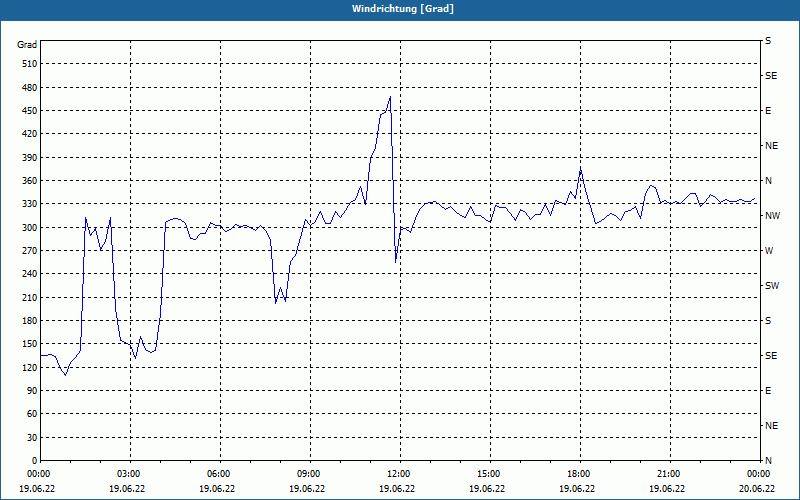Viewport: 800px width, 500px height.
Task: Select the 330 y-axis value
Action: click(x=30, y=204)
